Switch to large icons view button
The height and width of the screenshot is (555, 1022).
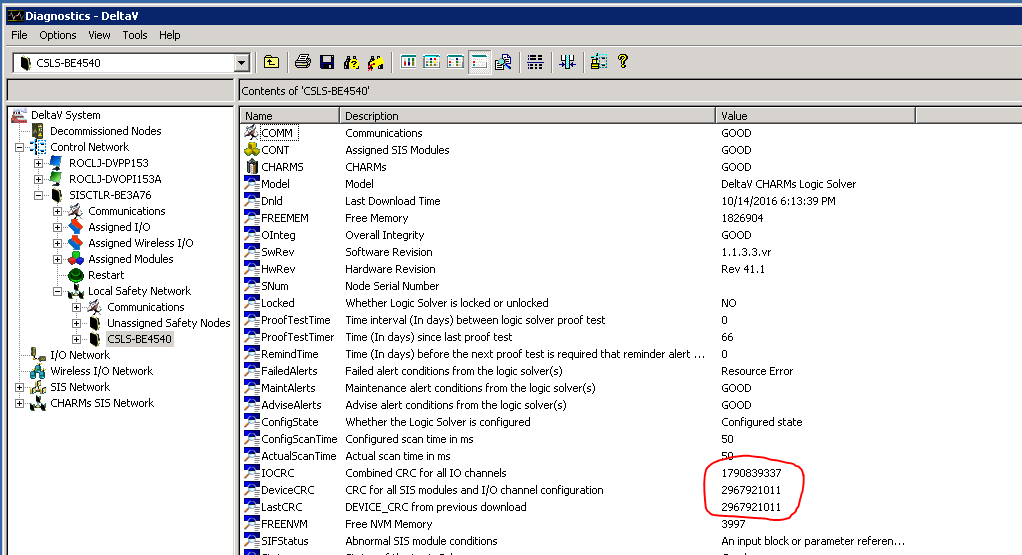tap(409, 62)
